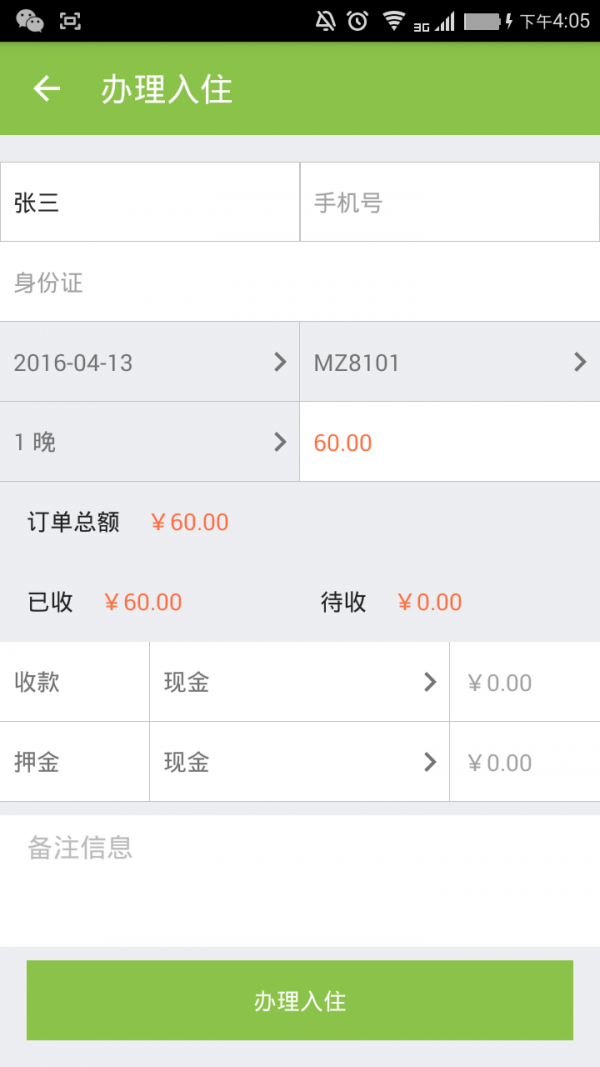Change the stay length of 1 晚
This screenshot has width=600, height=1067.
click(x=150, y=442)
